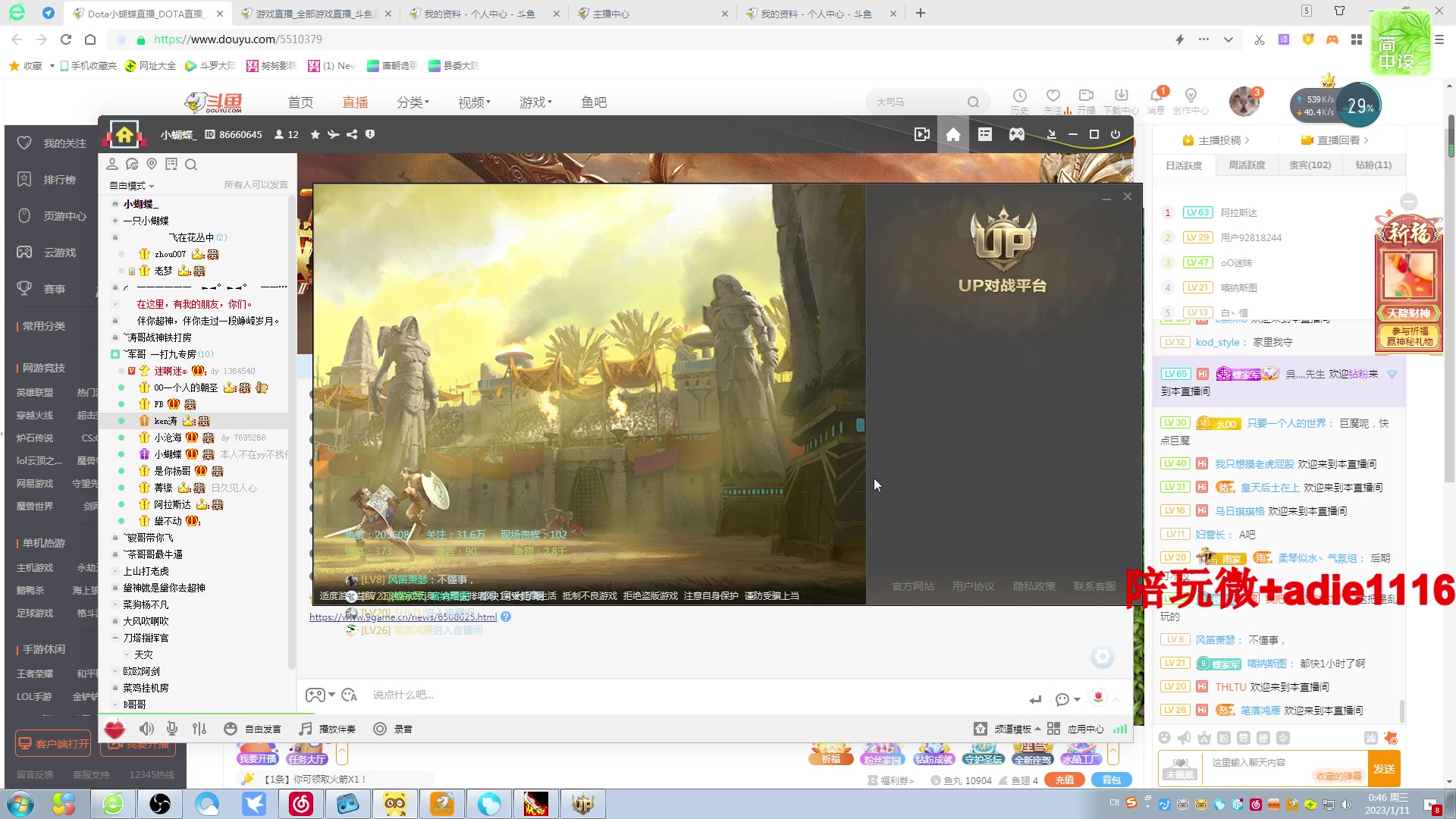
Task: Click the 播放伴奏 play accompaniment button
Action: (328, 729)
